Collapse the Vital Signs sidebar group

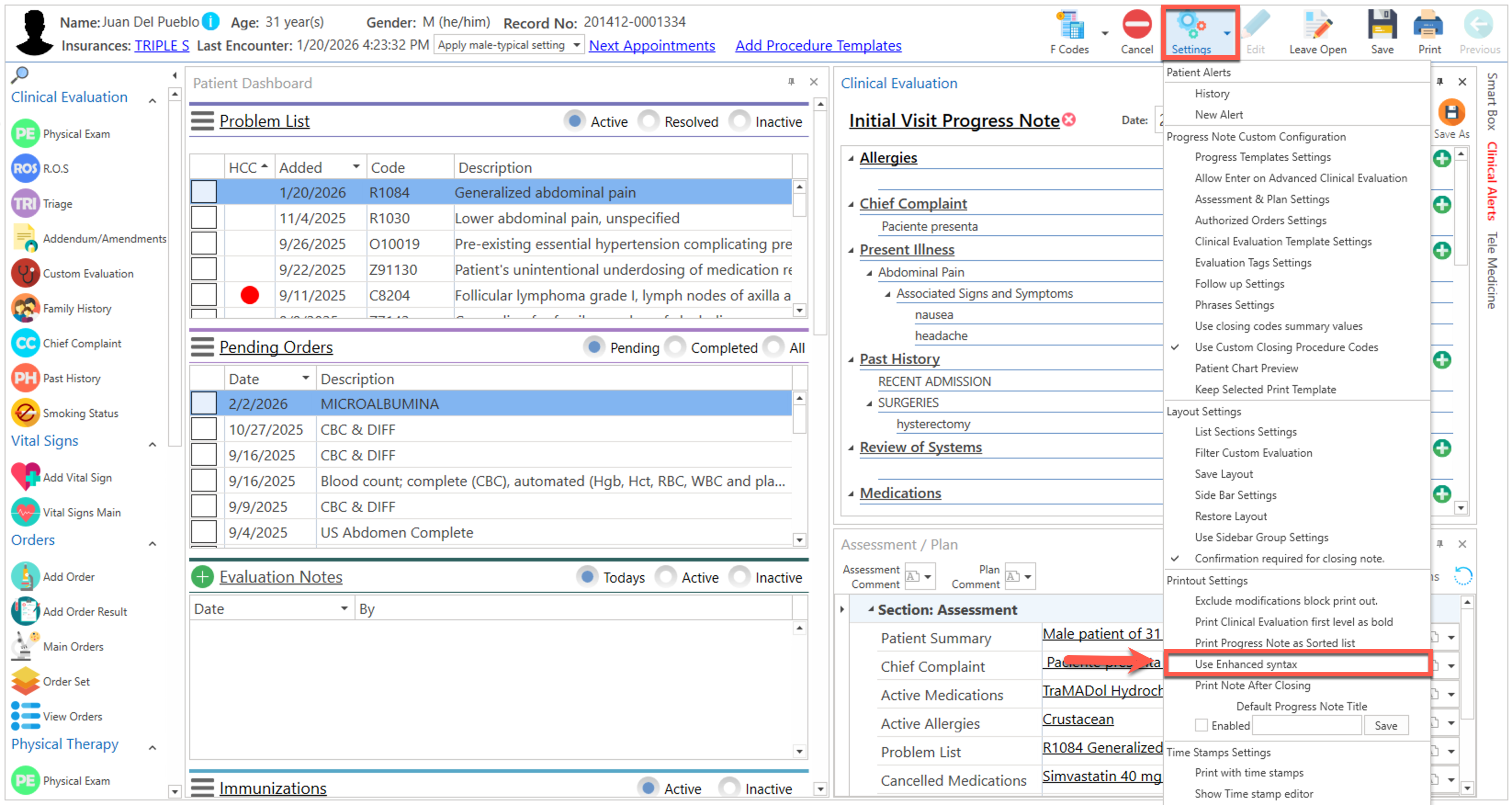(x=152, y=444)
